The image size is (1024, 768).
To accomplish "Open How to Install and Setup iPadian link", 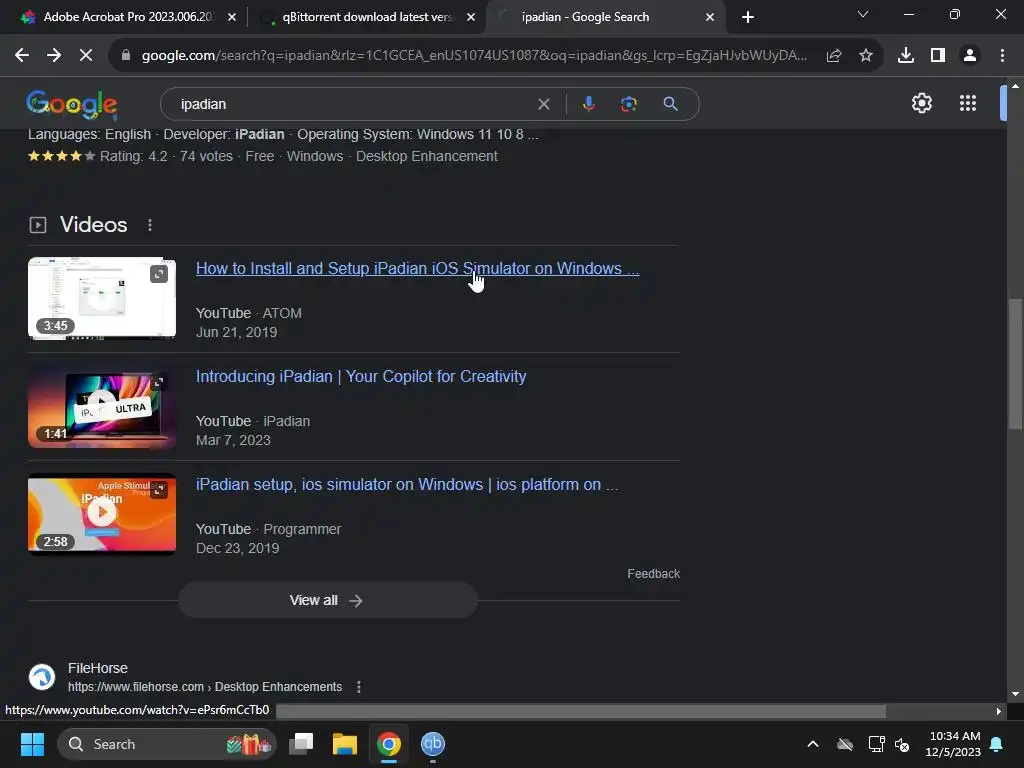I will [417, 268].
